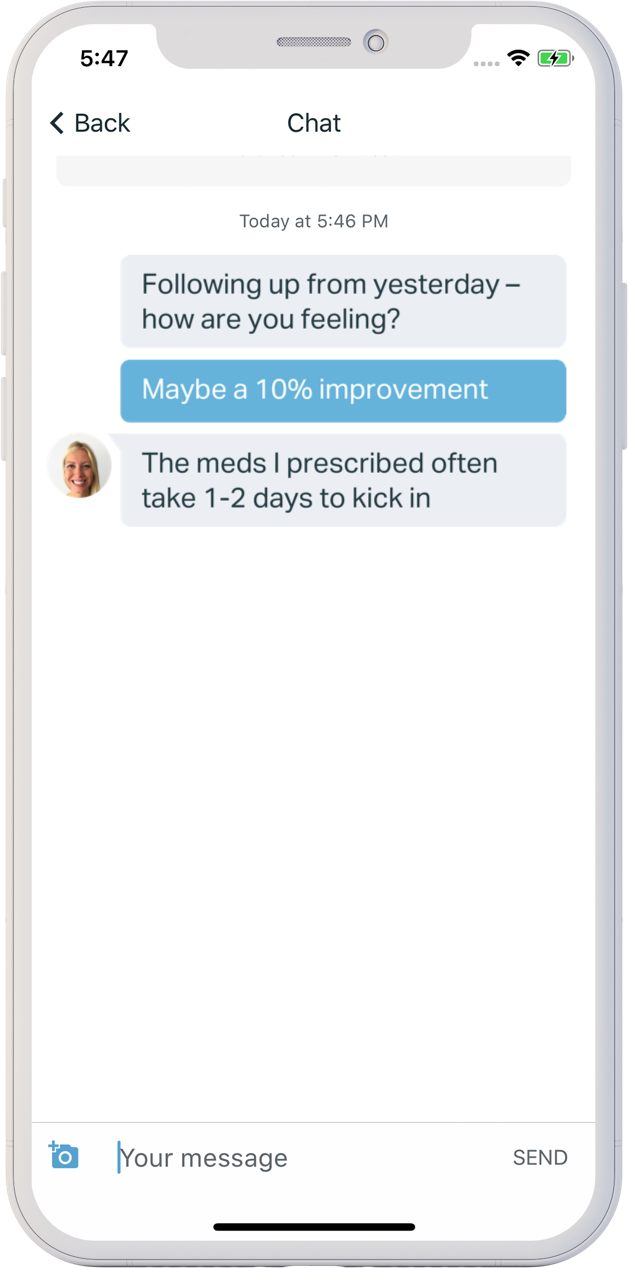628x1268 pixels.
Task: Tap the front camera lens in notch
Action: (375, 42)
